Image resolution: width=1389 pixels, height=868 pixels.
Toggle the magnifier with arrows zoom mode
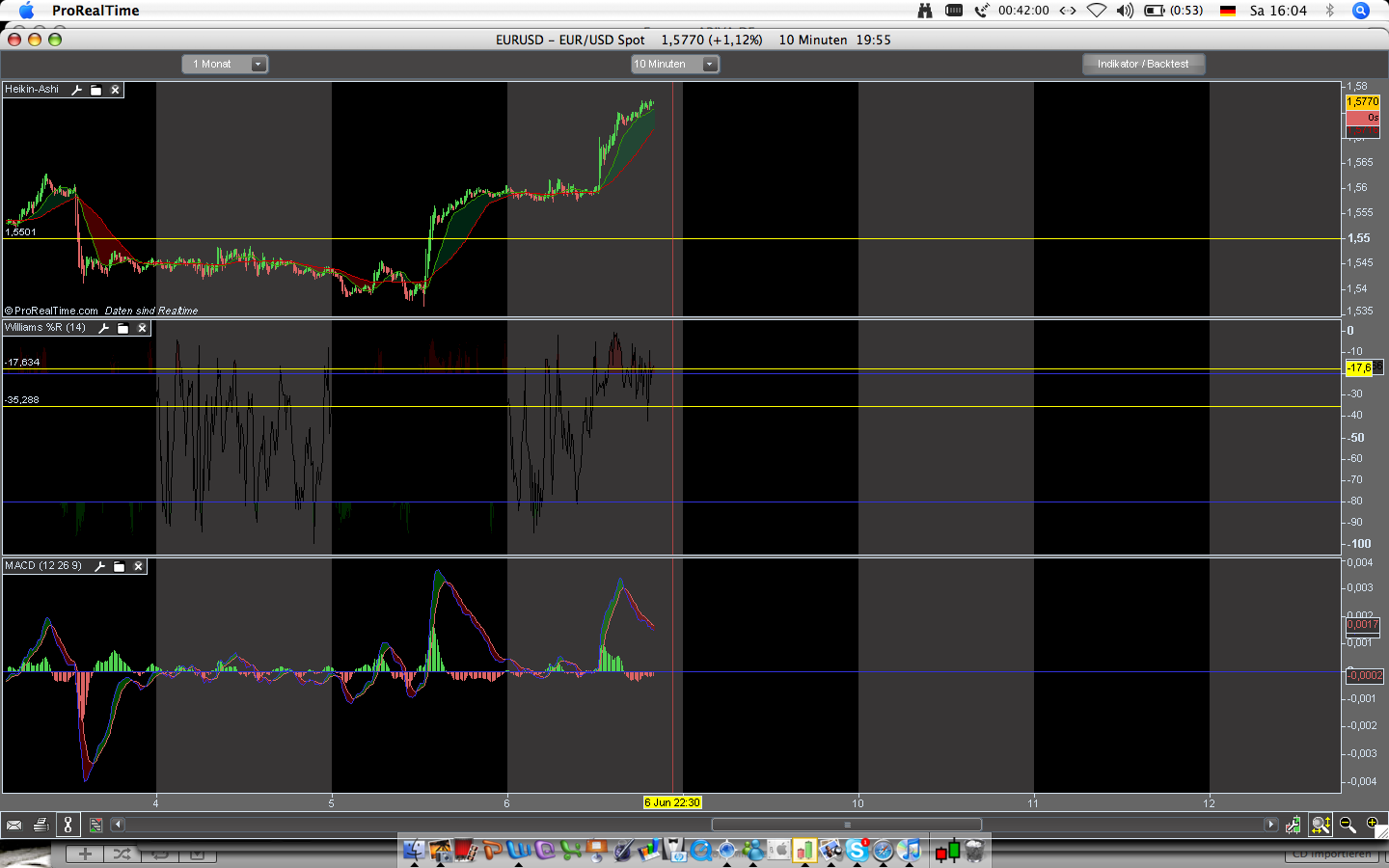[1321, 825]
